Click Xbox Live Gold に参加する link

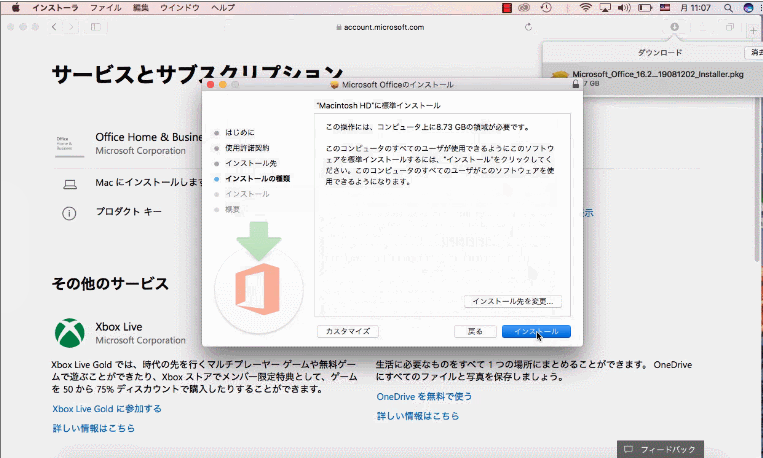pos(107,409)
